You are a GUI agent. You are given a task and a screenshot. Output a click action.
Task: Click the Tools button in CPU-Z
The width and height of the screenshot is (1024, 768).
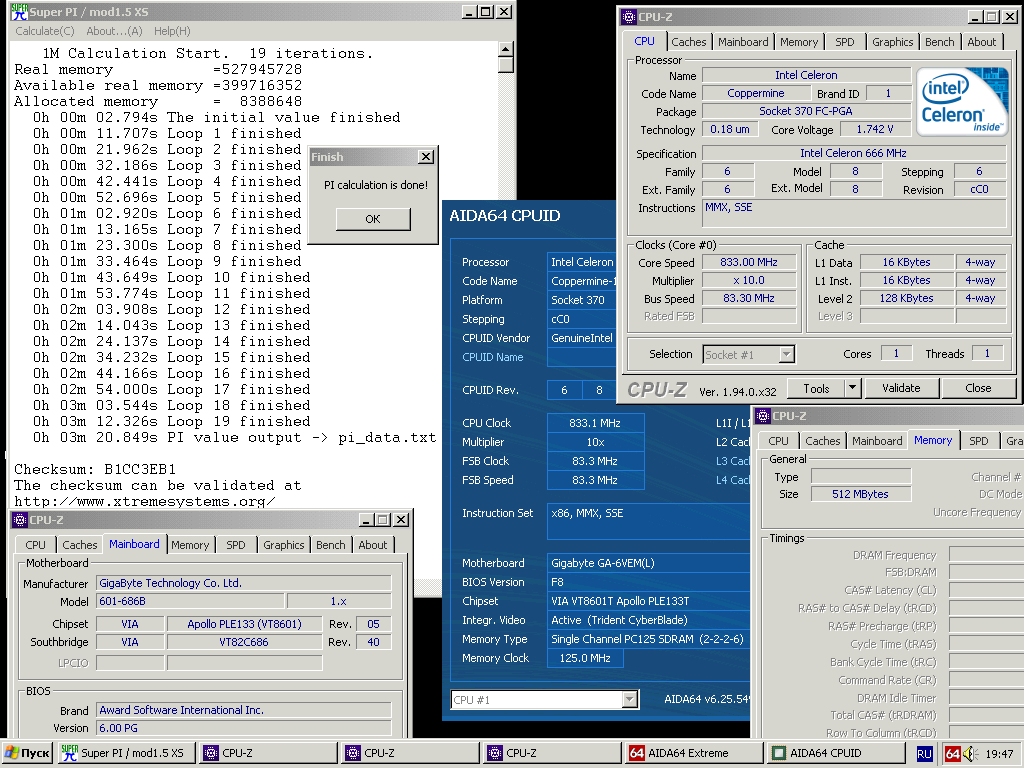pyautogui.click(x=816, y=388)
